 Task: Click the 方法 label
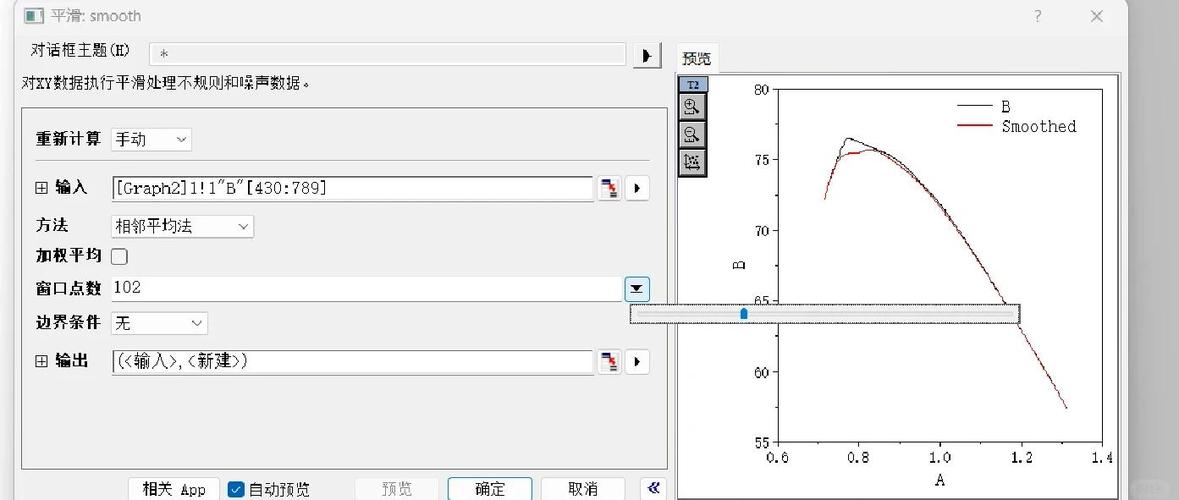(52, 225)
